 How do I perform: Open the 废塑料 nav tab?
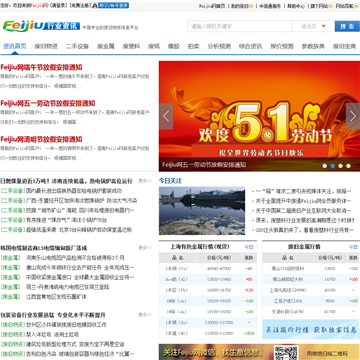point(131,46)
